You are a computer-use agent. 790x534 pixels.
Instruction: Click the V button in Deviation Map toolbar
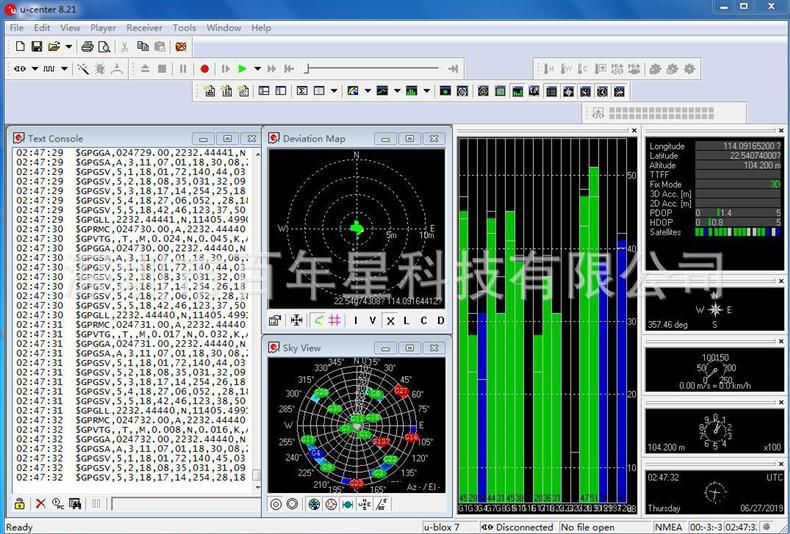coord(373,320)
